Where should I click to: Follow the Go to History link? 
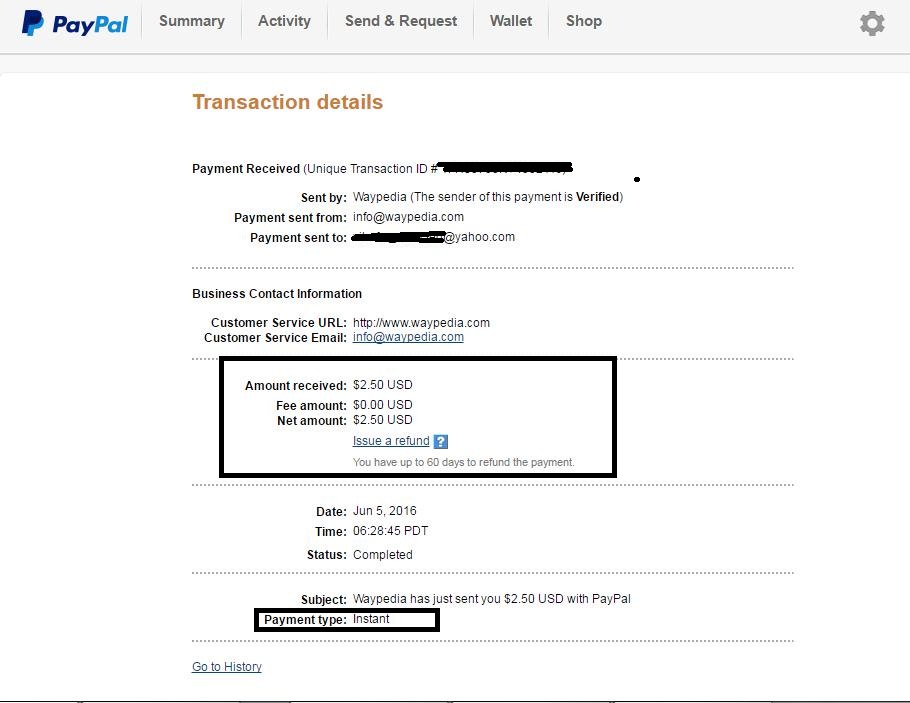click(x=227, y=666)
